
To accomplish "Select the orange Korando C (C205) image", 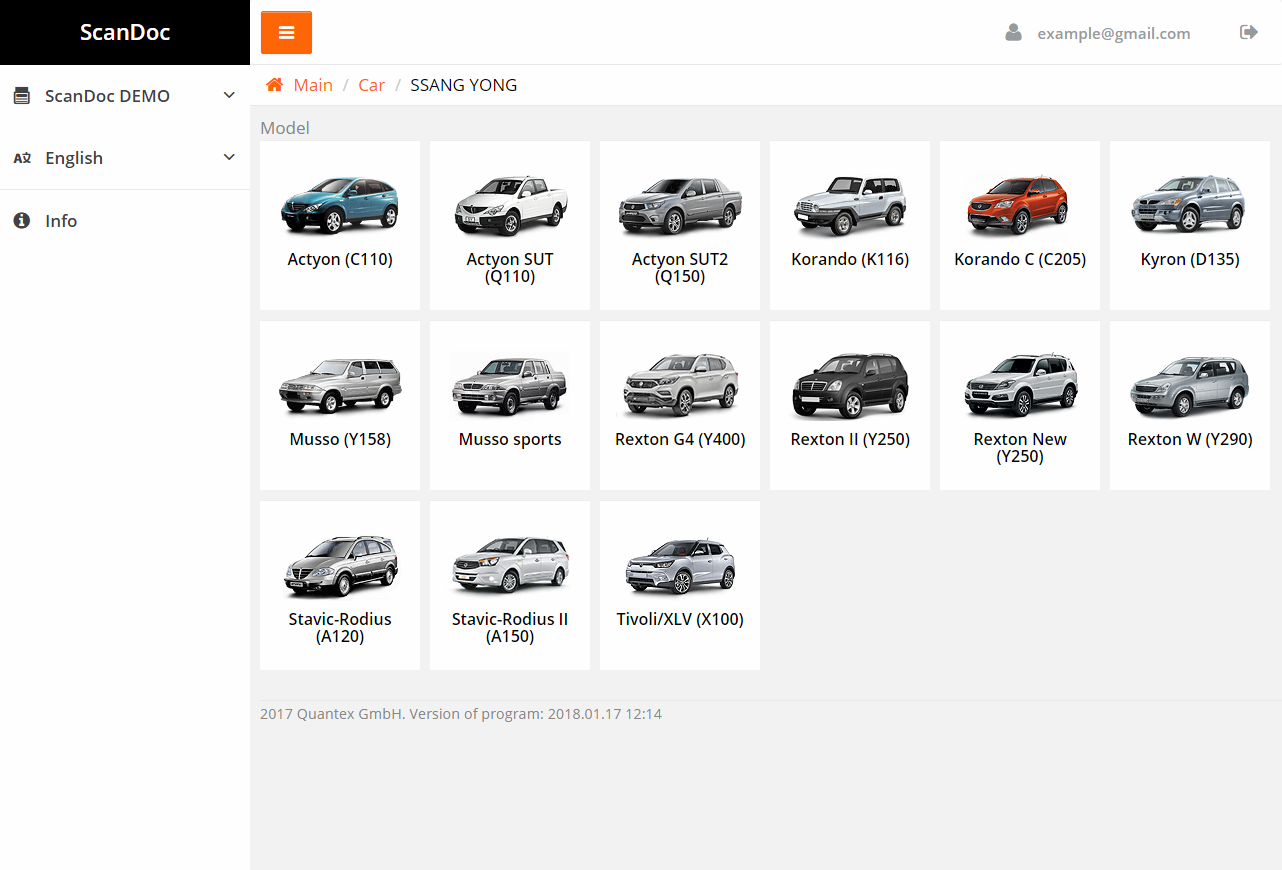I will point(1020,204).
